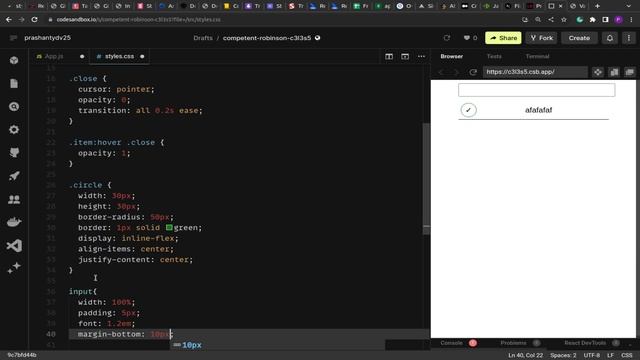The height and width of the screenshot is (360, 640).
Task: Open the sparkle AI icon in the sidebar
Action: click(x=14, y=268)
